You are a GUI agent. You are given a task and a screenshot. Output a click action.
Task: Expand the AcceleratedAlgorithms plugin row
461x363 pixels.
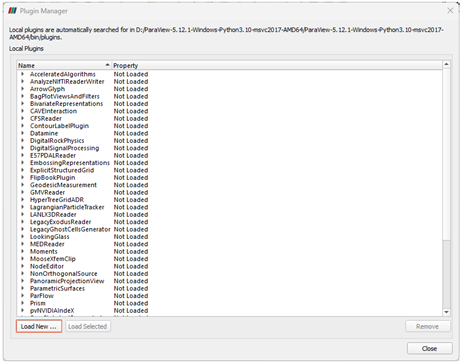click(x=23, y=74)
